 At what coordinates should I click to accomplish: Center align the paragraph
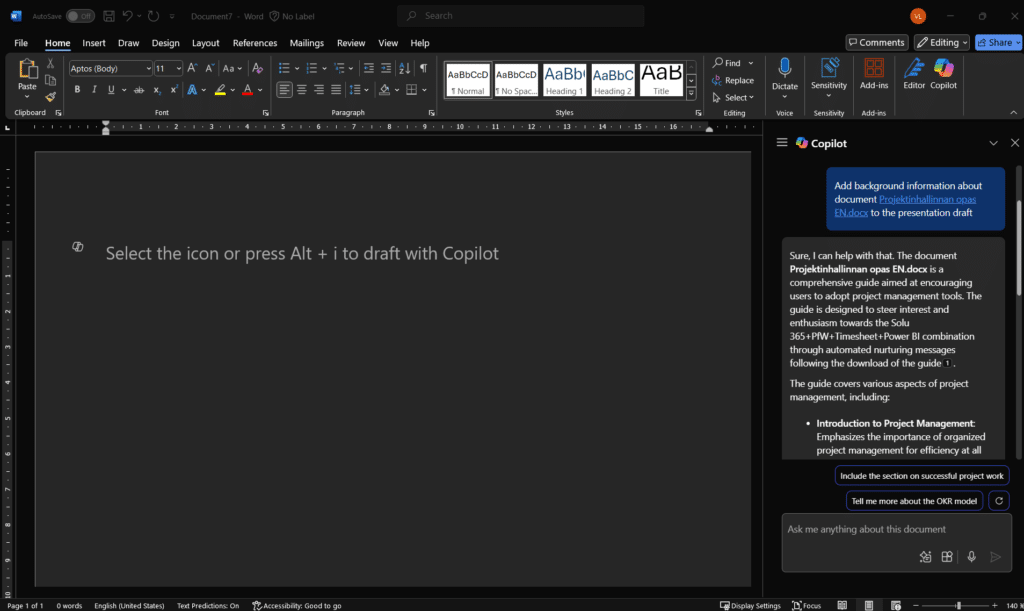click(302, 89)
